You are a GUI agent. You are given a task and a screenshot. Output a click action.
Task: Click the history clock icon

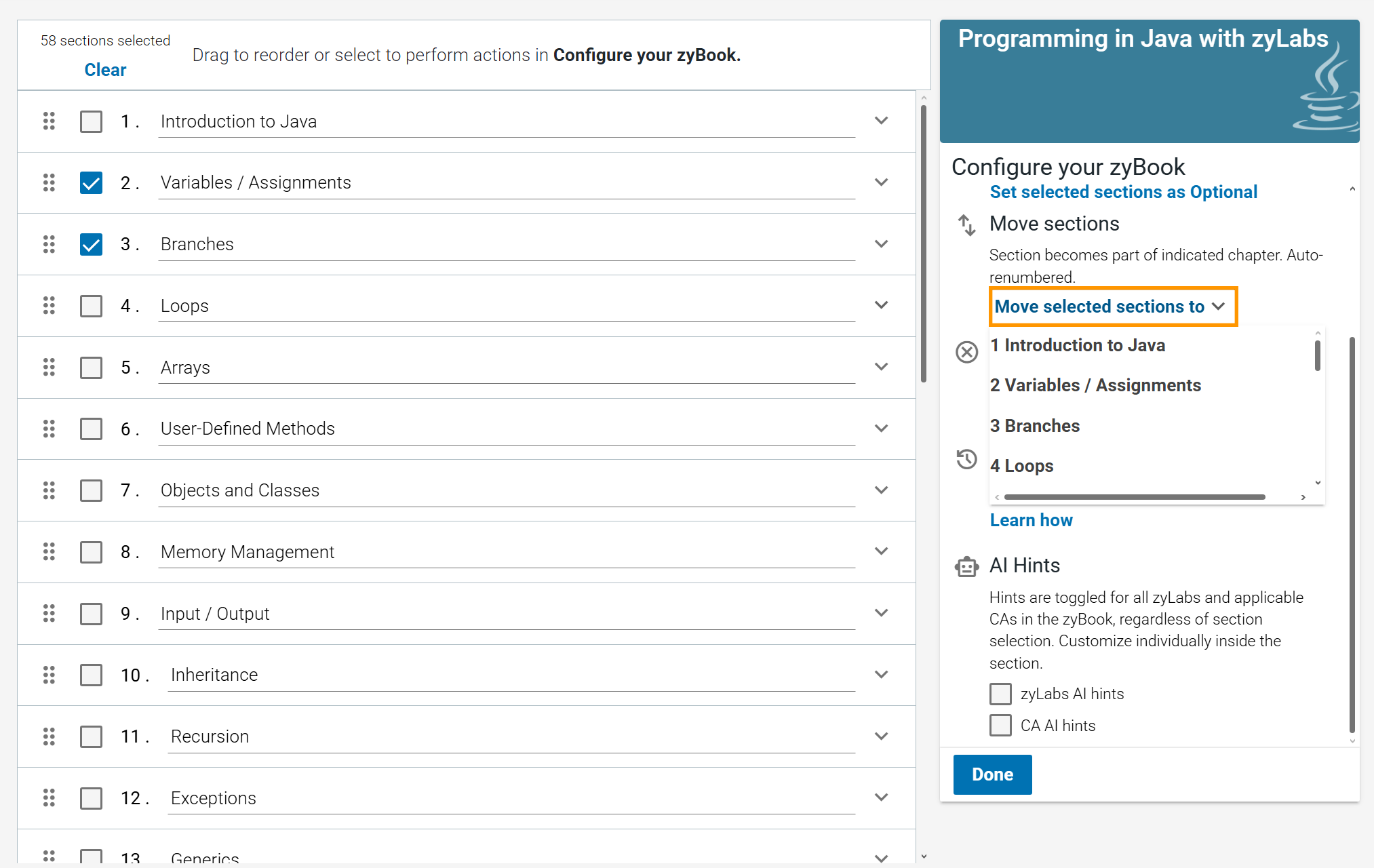tap(966, 459)
